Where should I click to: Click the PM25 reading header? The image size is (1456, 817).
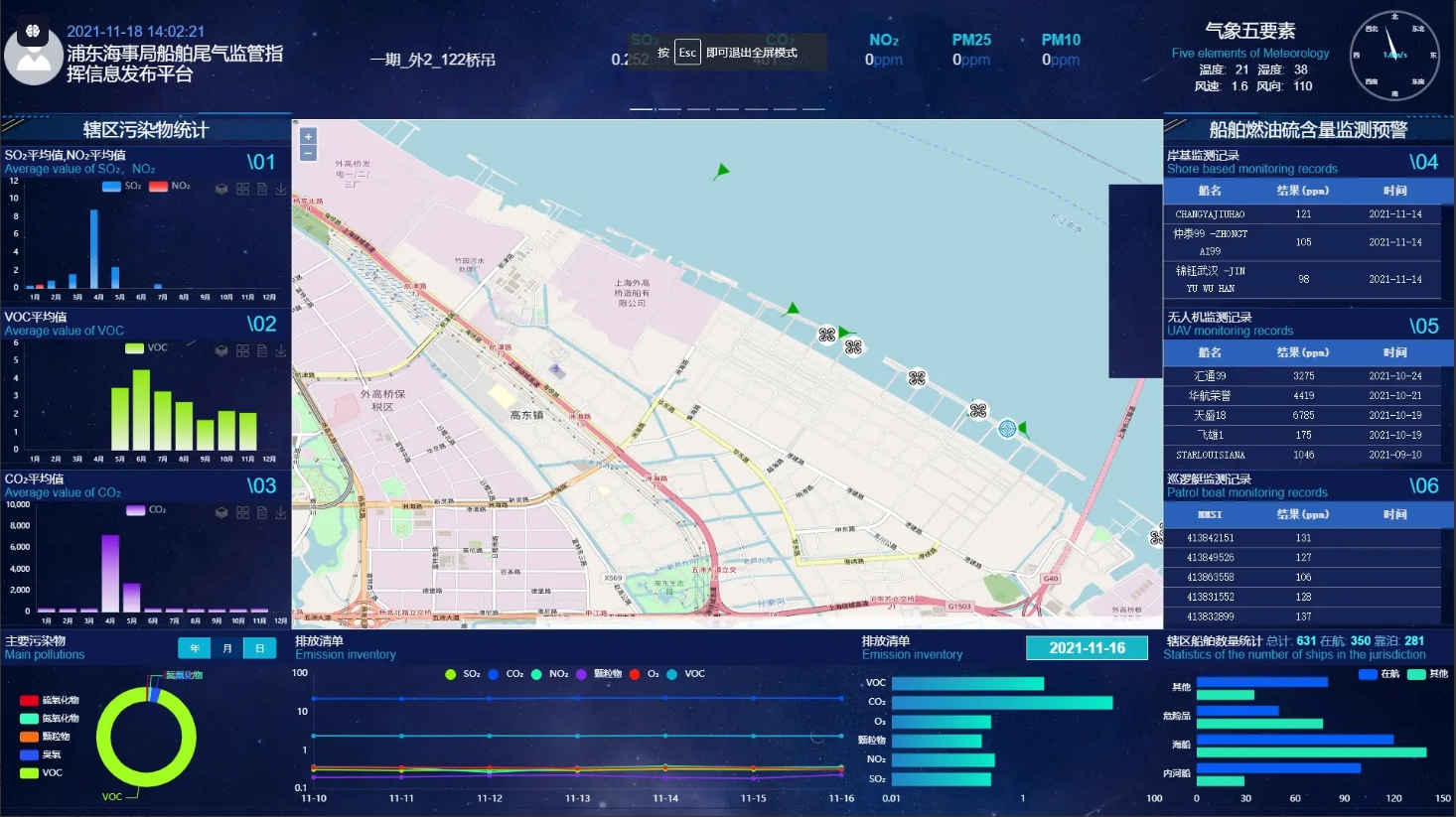pyautogui.click(x=971, y=40)
